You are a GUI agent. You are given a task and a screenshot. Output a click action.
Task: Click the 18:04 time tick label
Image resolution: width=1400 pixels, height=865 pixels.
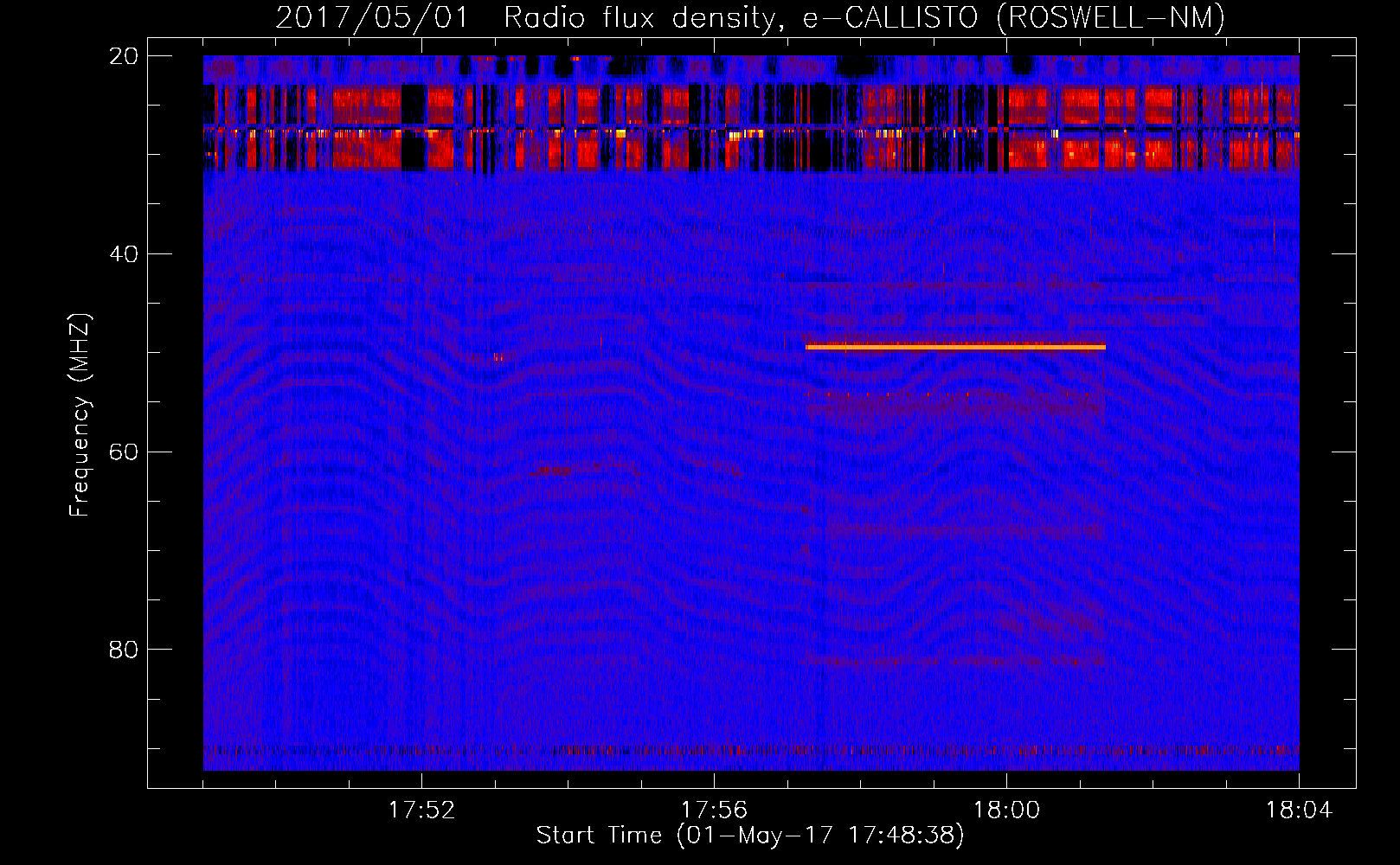(x=1299, y=811)
